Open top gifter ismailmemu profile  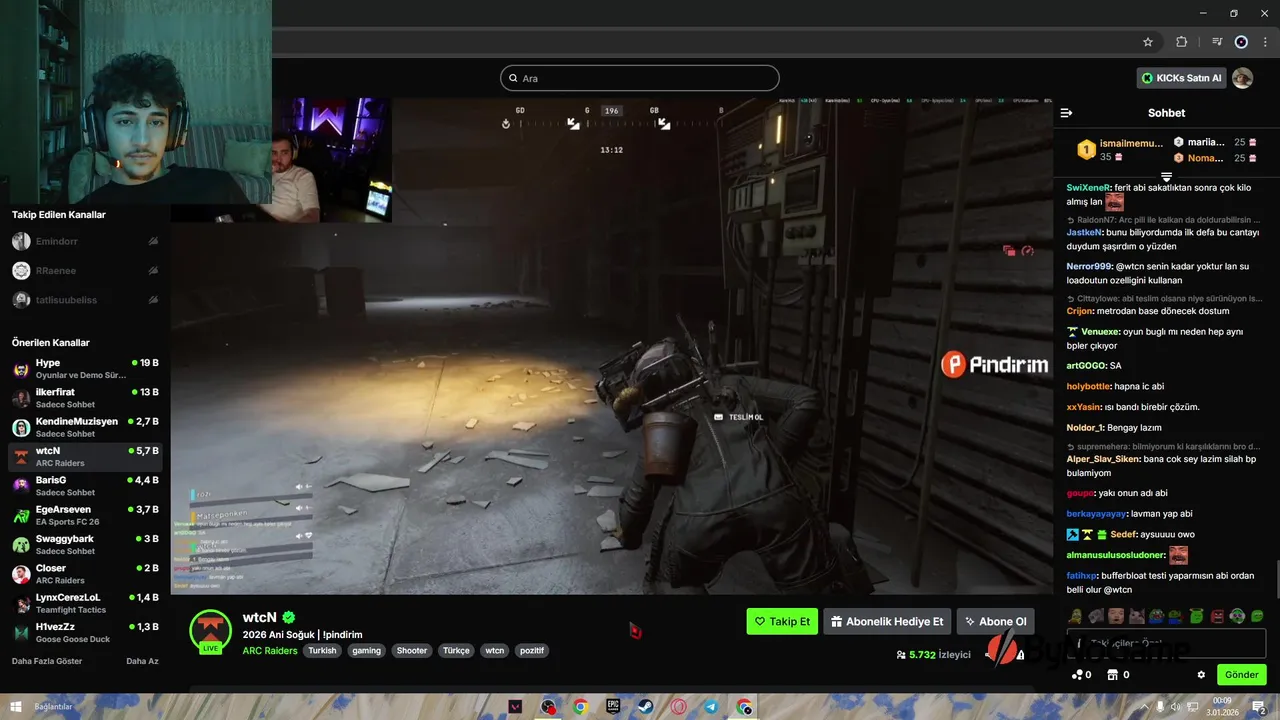click(x=1132, y=143)
